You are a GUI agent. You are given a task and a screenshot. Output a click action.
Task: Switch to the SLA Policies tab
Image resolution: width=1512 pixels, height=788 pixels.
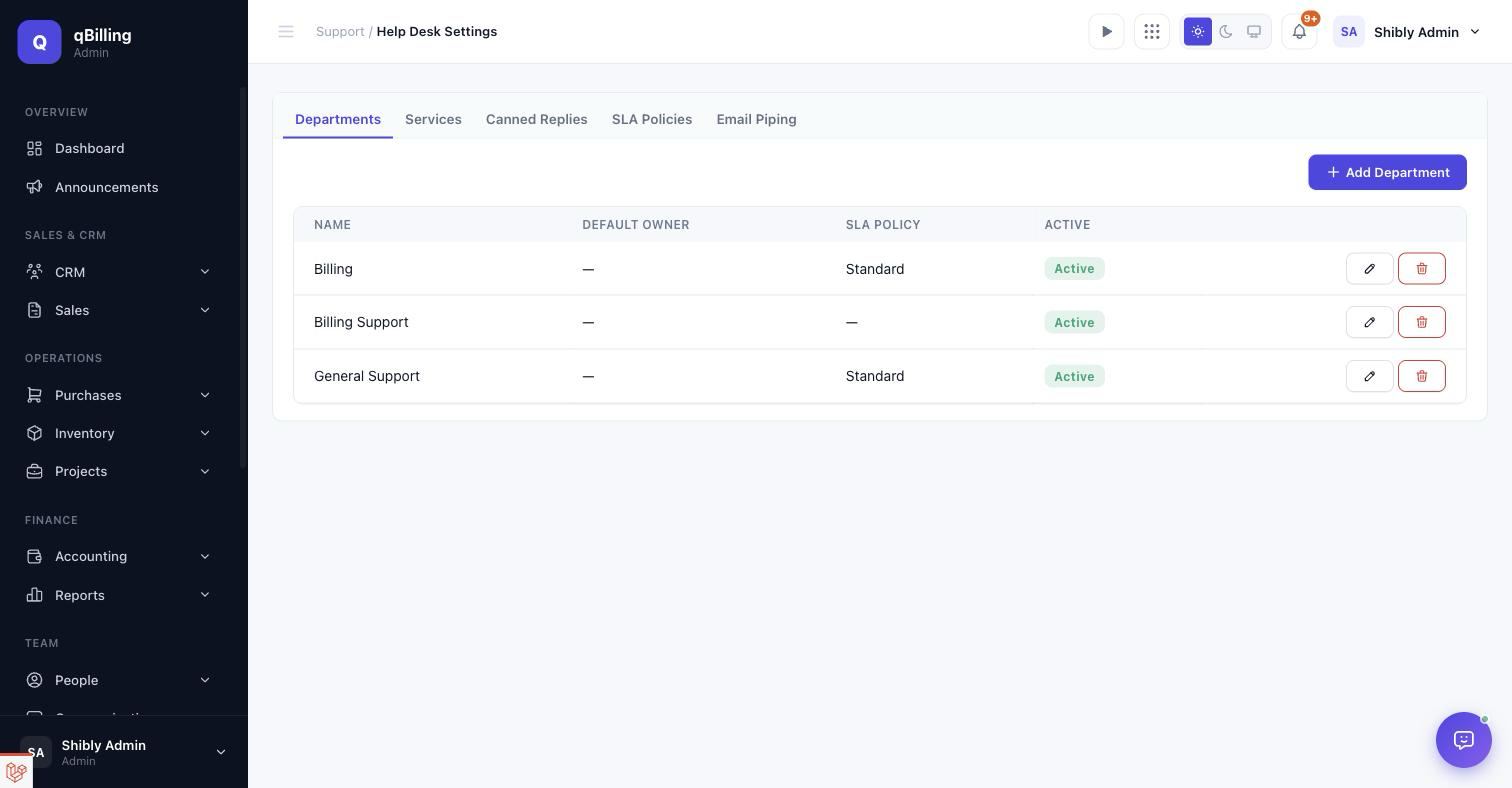(652, 119)
